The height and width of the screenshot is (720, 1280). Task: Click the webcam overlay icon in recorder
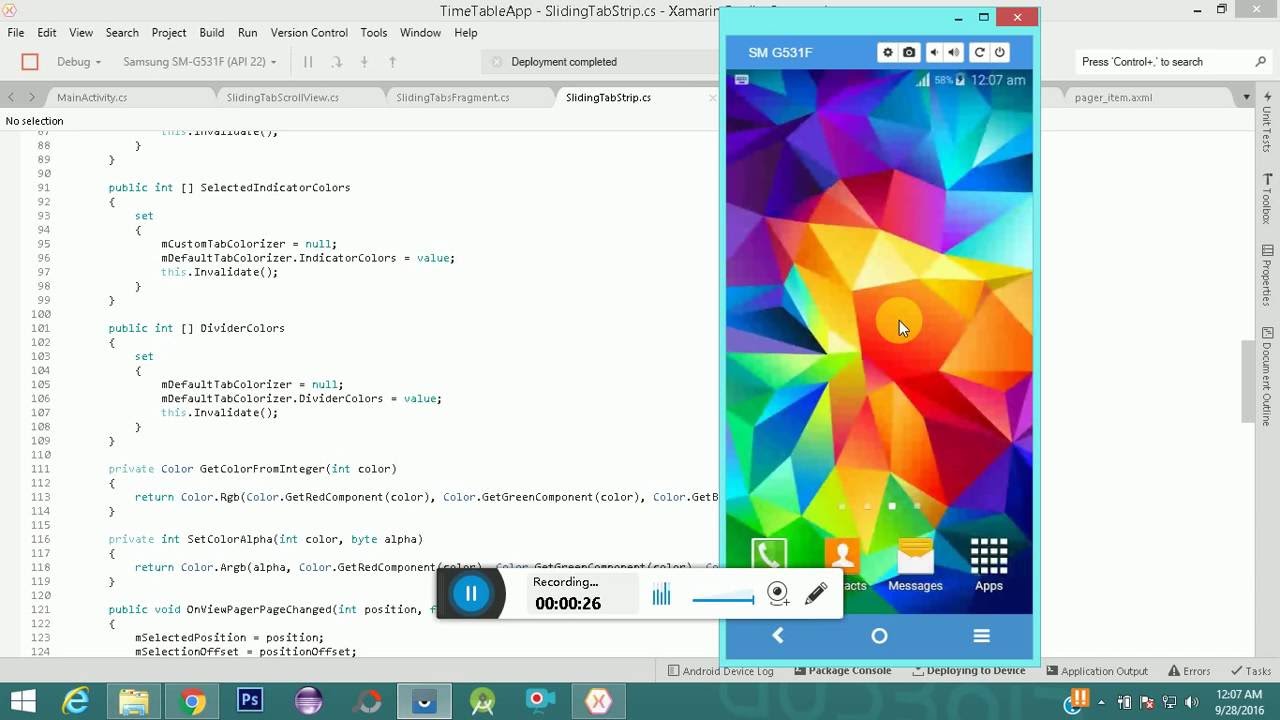pos(778,594)
